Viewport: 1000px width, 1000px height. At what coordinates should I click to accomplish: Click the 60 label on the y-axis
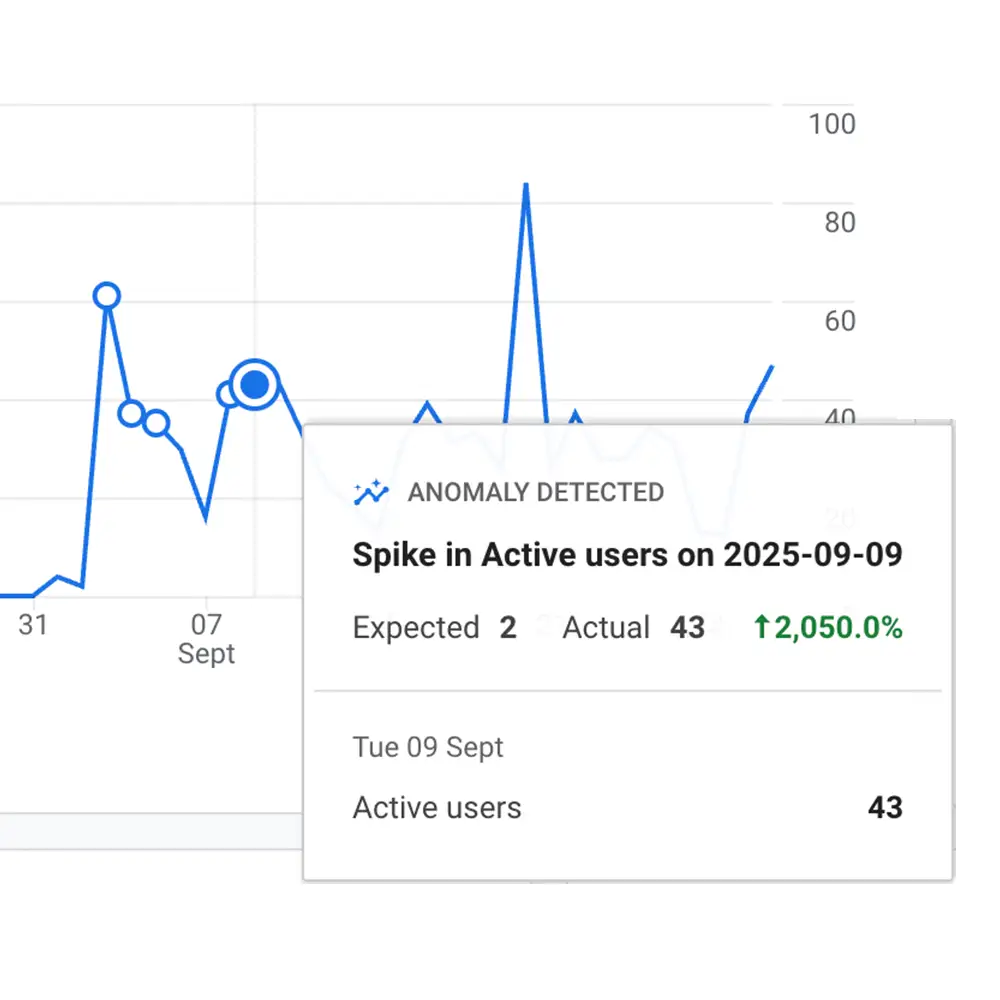tap(840, 321)
